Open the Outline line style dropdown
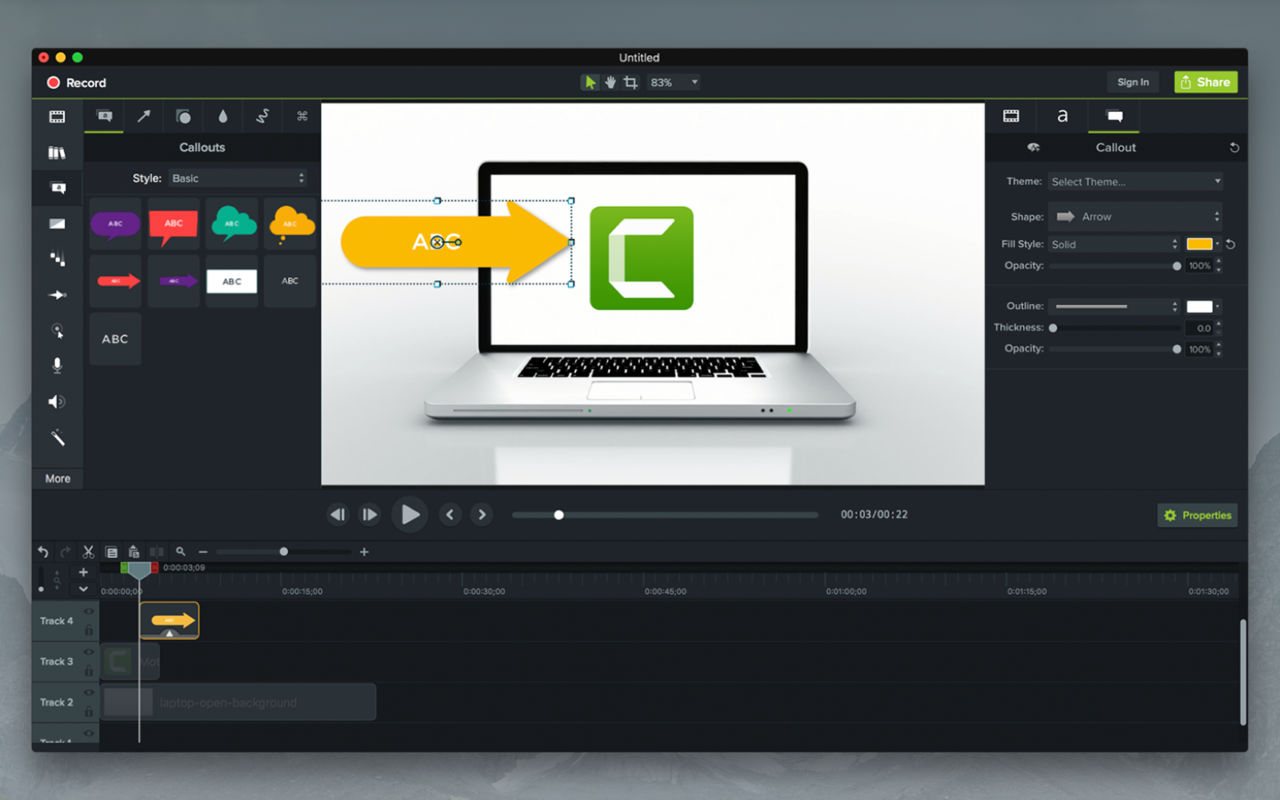The image size is (1280, 800). [1114, 306]
